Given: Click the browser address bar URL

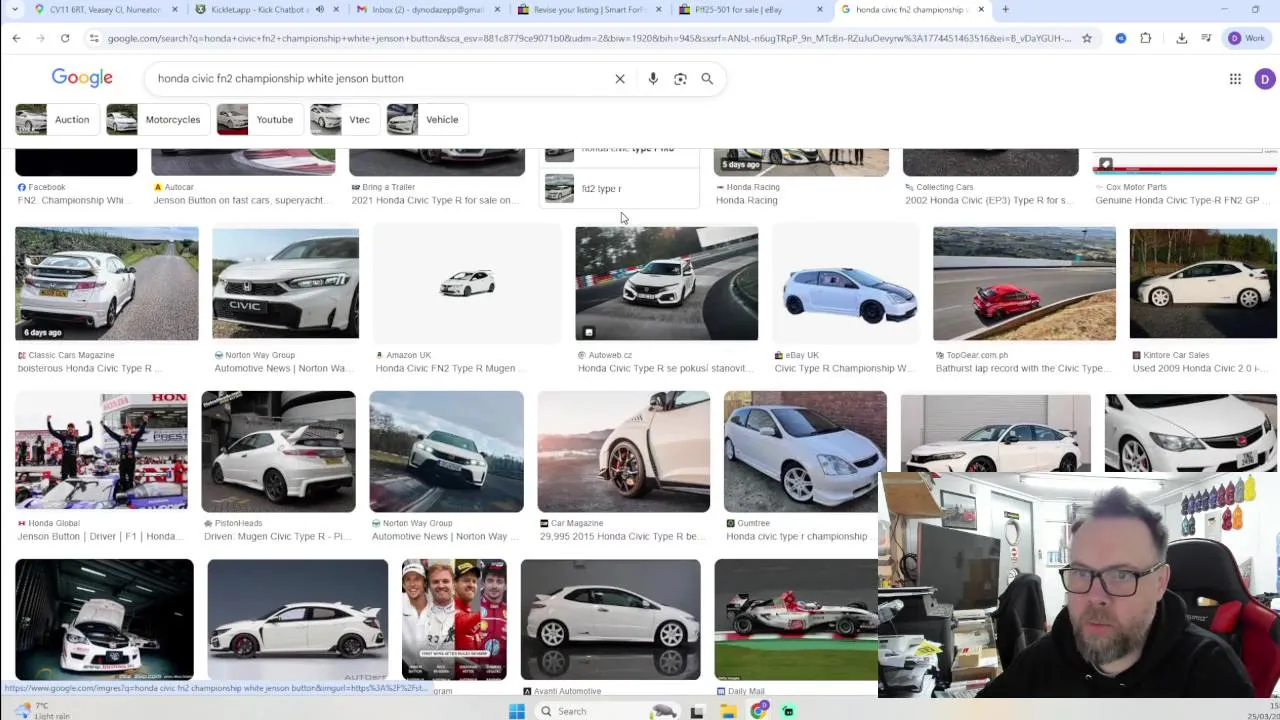Looking at the screenshot, I should point(590,38).
